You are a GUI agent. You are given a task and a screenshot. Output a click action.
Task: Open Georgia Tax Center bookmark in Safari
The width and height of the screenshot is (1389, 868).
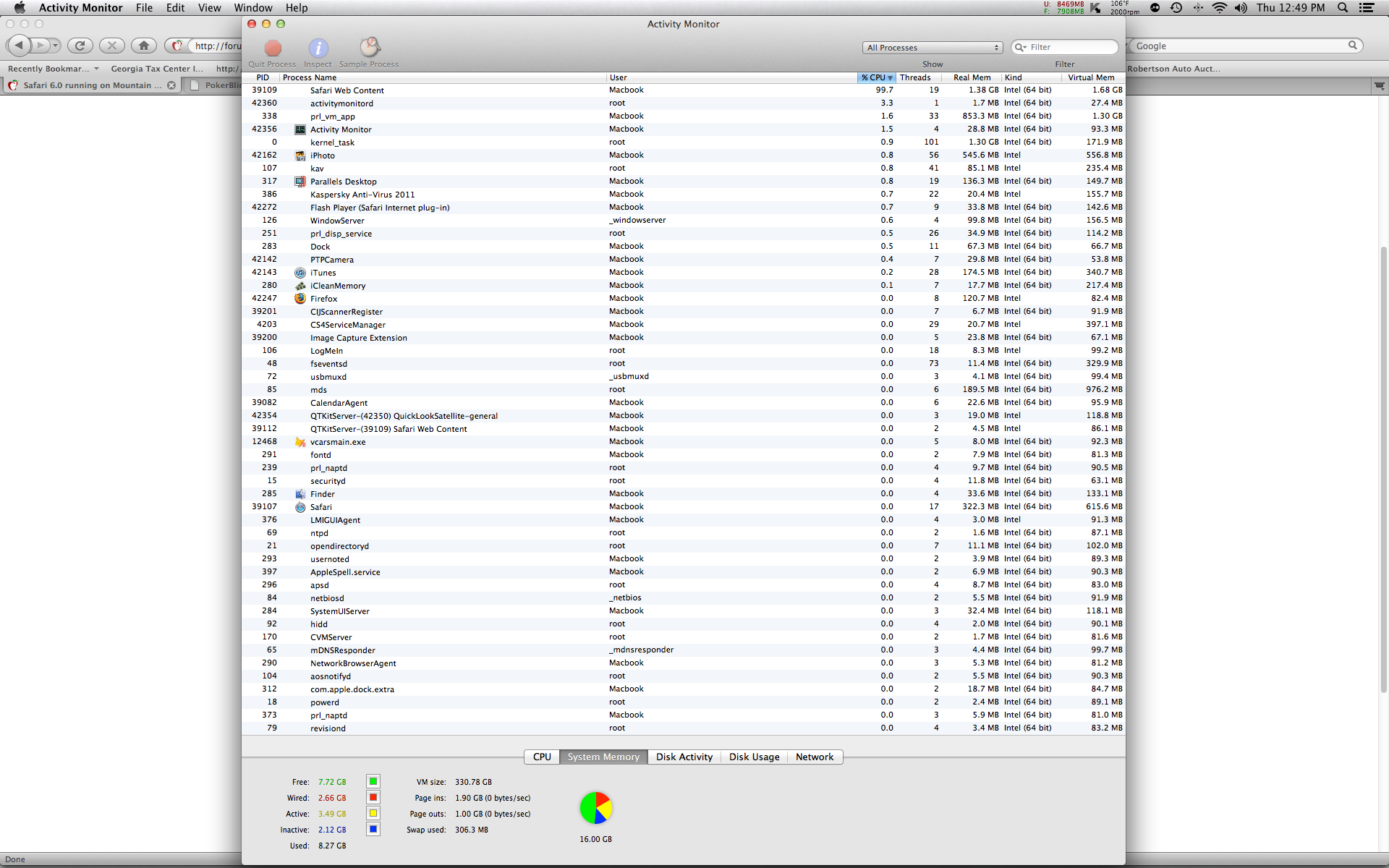coord(157,69)
